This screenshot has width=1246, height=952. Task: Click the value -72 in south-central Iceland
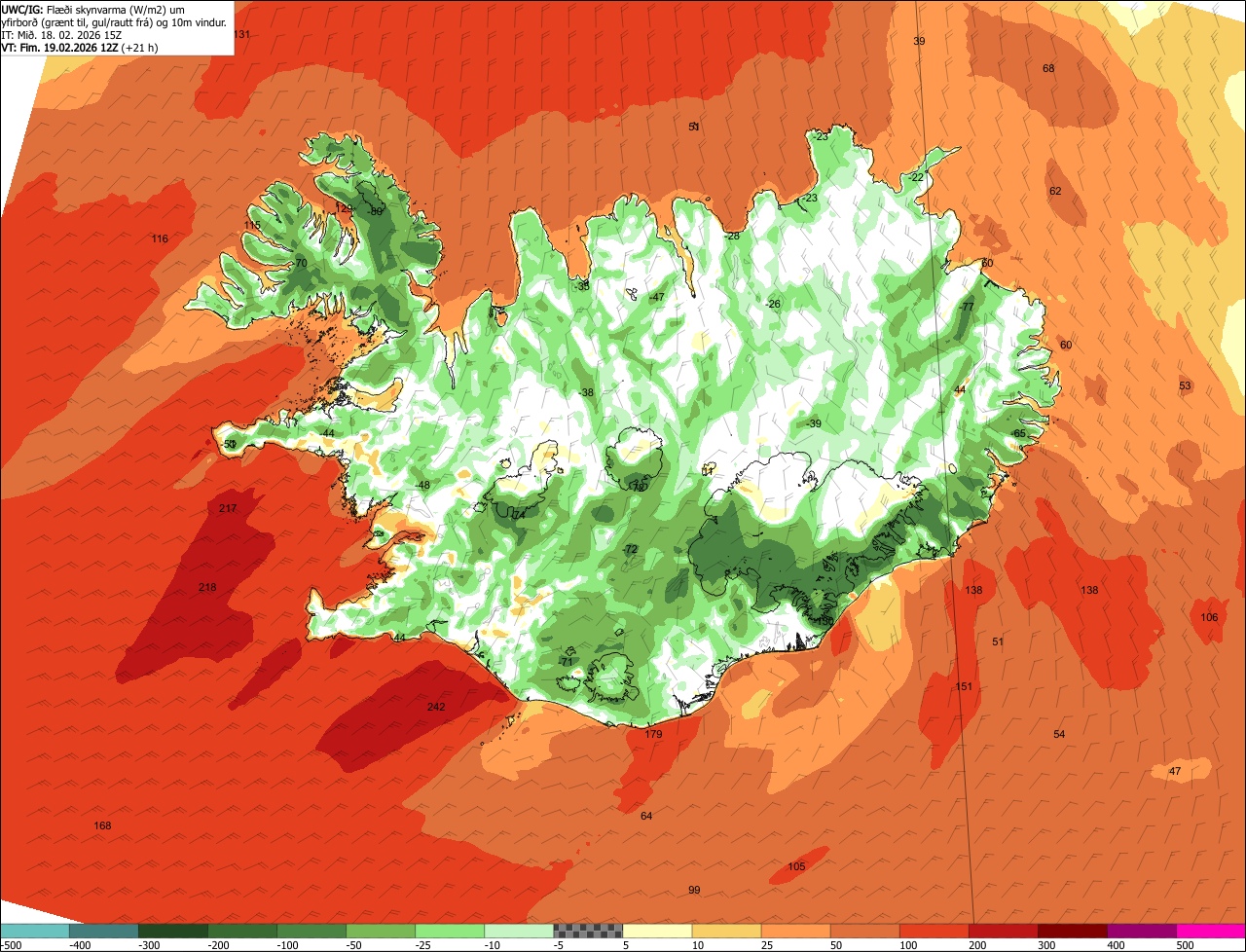coord(630,549)
